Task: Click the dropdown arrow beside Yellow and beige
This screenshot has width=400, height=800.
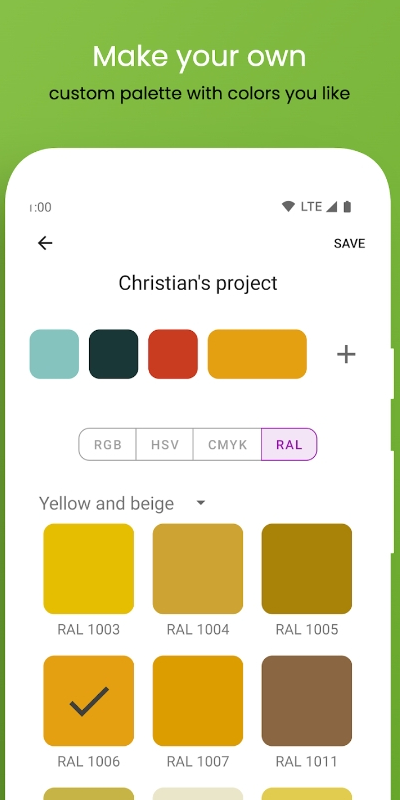Action: pos(201,503)
